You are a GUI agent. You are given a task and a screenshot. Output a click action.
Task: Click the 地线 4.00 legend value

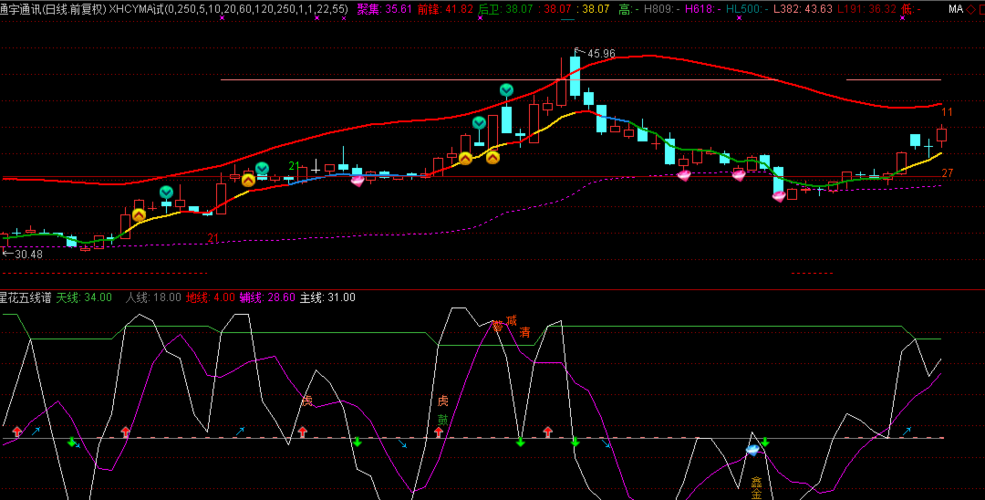pyautogui.click(x=210, y=297)
